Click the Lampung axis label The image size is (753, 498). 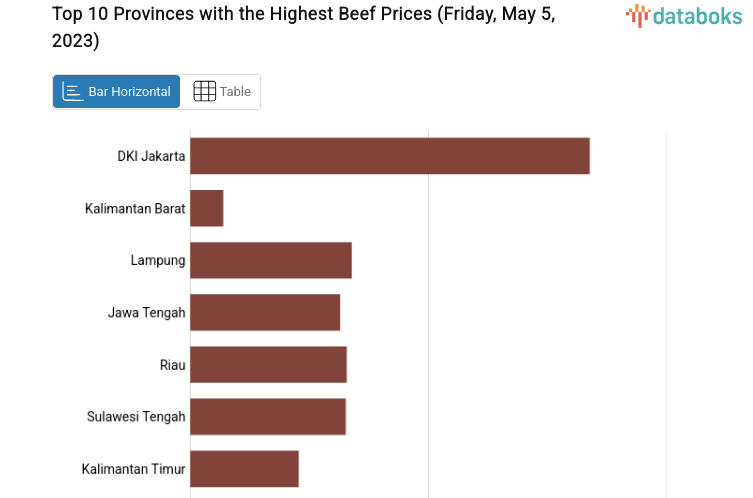point(158,260)
